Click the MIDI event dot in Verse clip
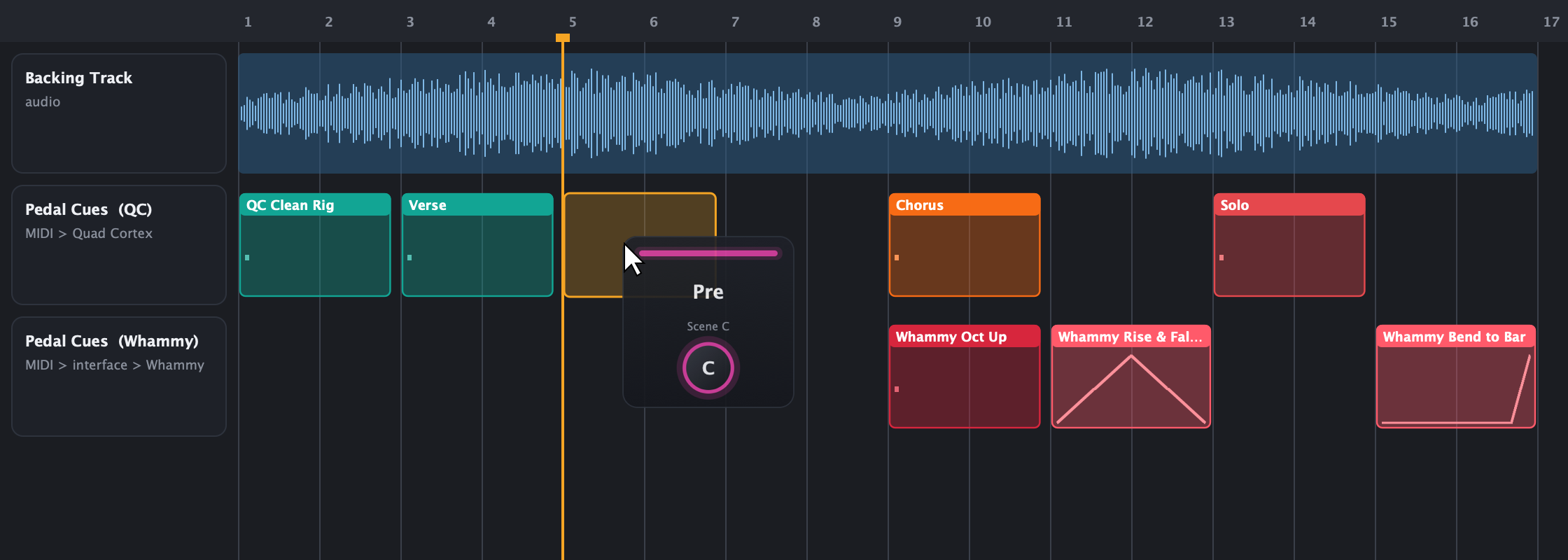This screenshot has width=1568, height=560. (x=409, y=258)
